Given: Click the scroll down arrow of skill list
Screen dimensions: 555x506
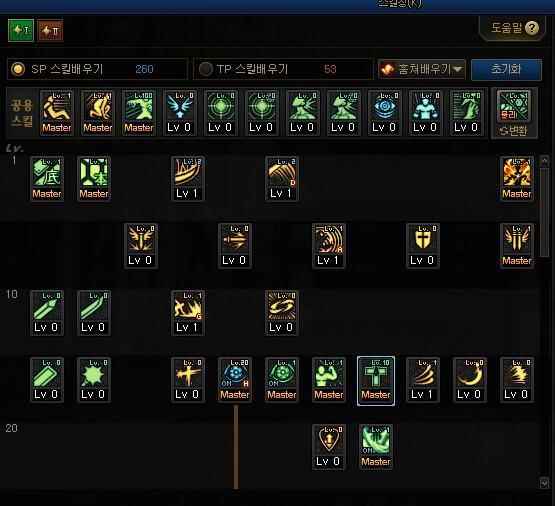Looking at the screenshot, I should click(x=544, y=482).
